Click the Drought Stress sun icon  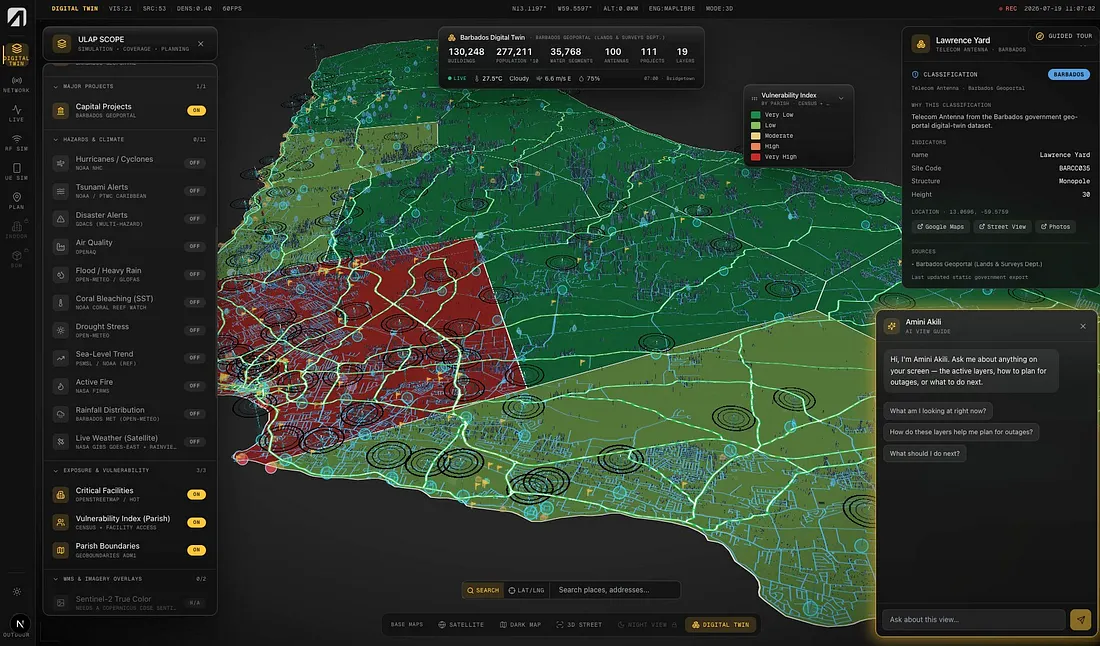[x=60, y=330]
